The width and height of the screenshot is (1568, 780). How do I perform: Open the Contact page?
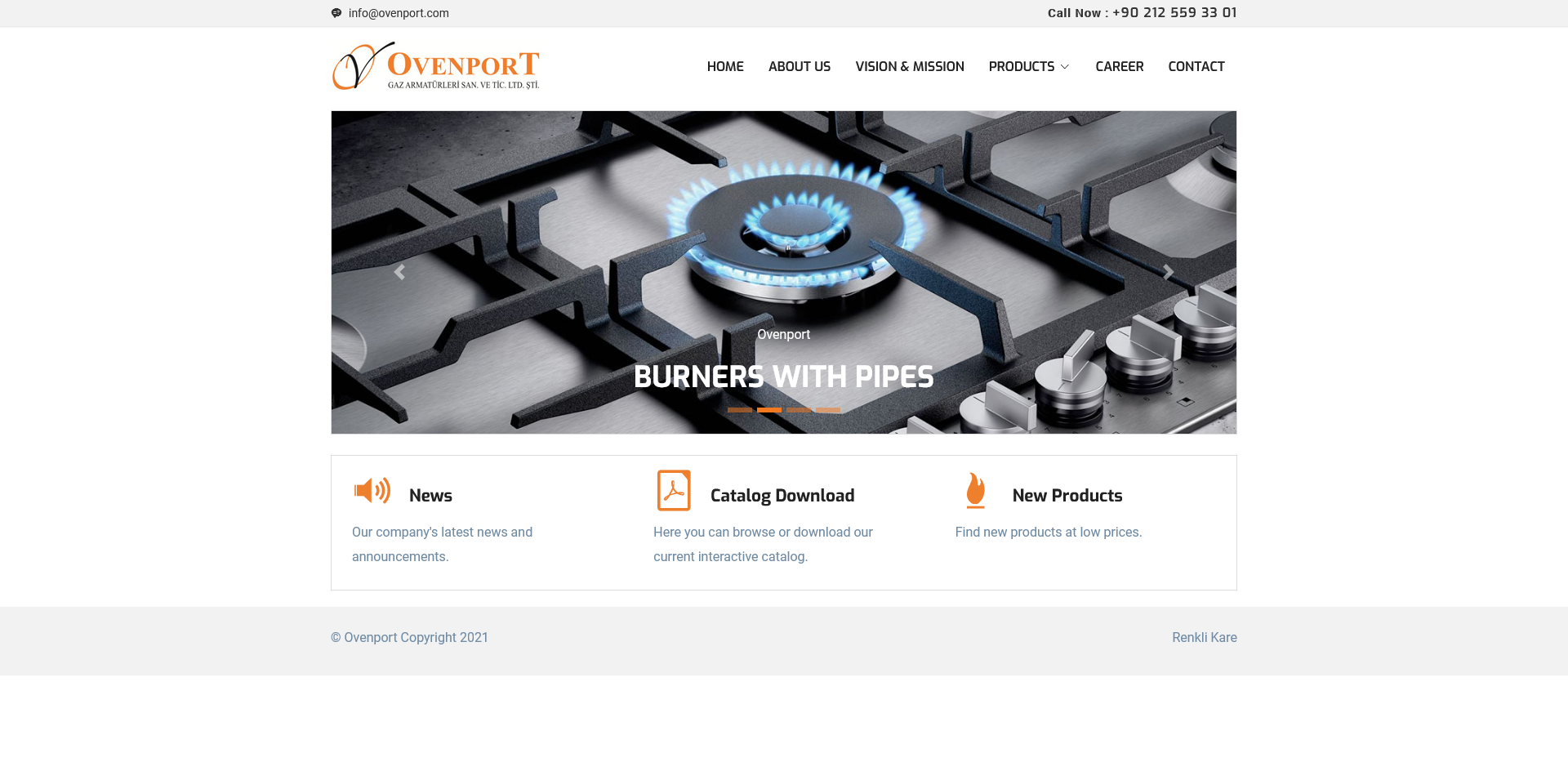1196,66
